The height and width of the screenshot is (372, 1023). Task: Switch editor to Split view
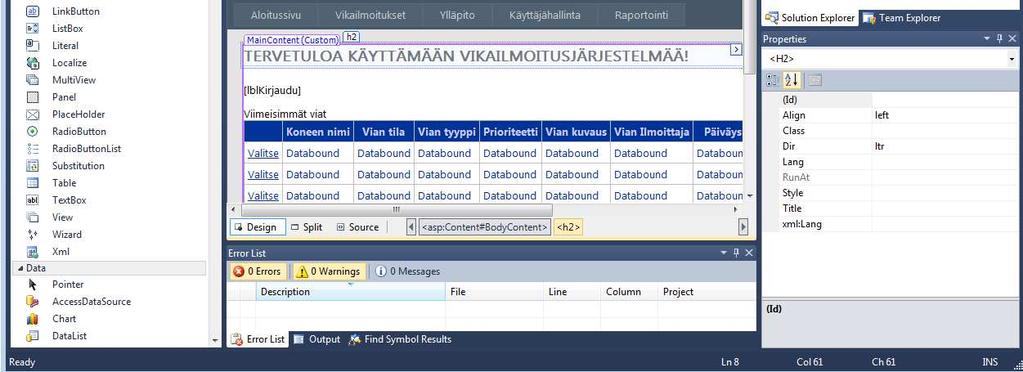[307, 227]
